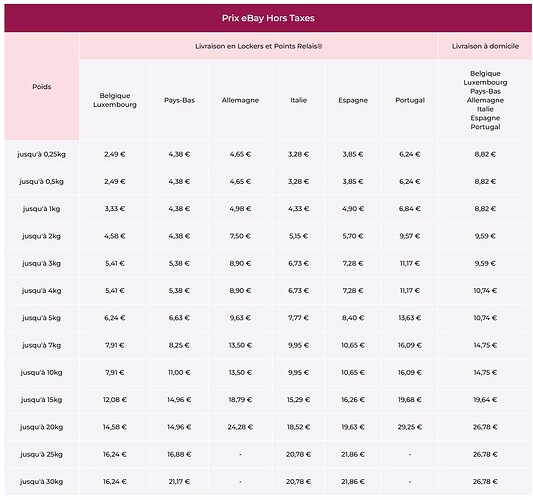Screen dimensions: 533x500
Task: Click the 12,08 € Belgique Luxembourg price for 15kg
Action: point(115,400)
